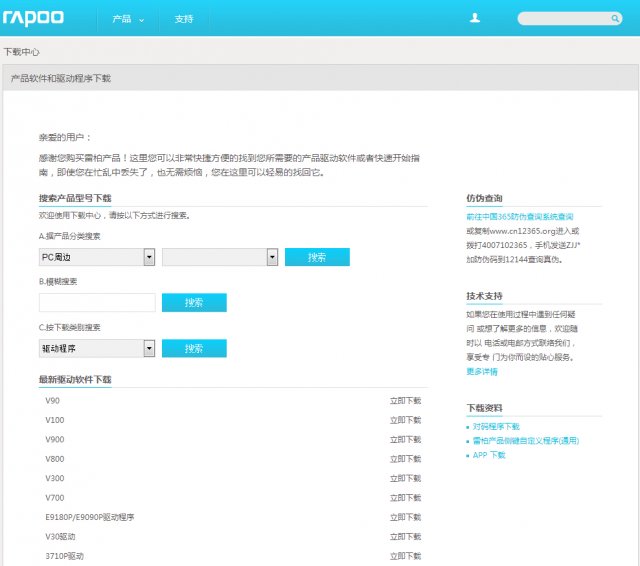The image size is (640, 566).
Task: Open the 对码程序下载 link
Action: (x=496, y=427)
